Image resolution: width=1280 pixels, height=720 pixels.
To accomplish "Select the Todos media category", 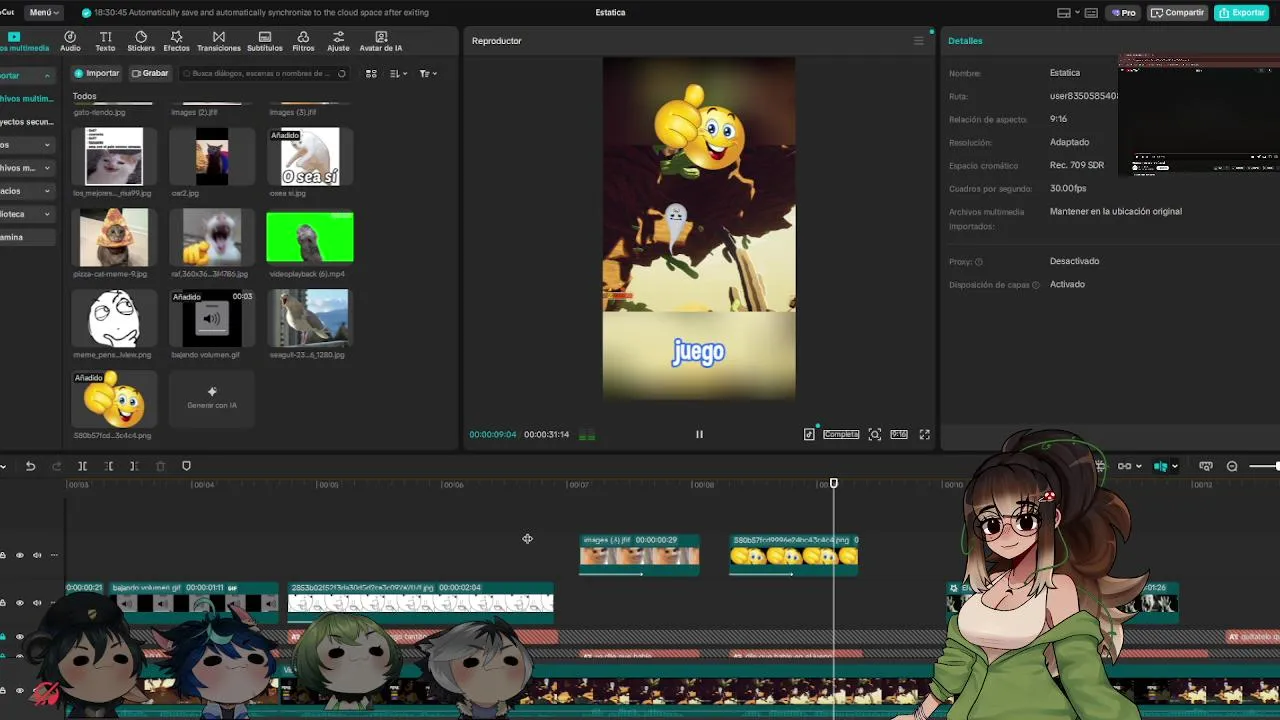I will 84,96.
